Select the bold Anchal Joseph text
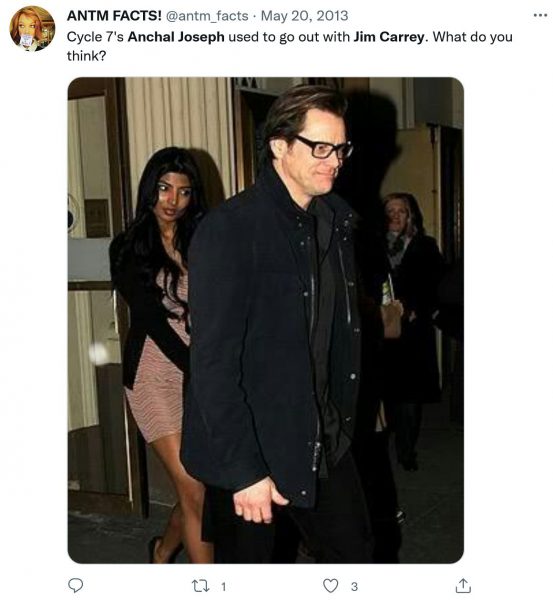This screenshot has width=553, height=600. [176, 37]
